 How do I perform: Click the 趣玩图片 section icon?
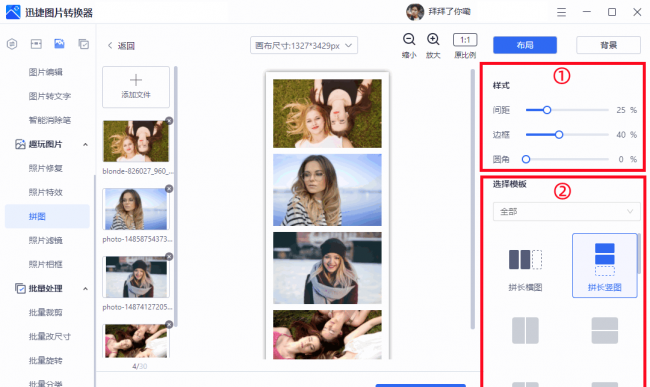tap(20, 144)
